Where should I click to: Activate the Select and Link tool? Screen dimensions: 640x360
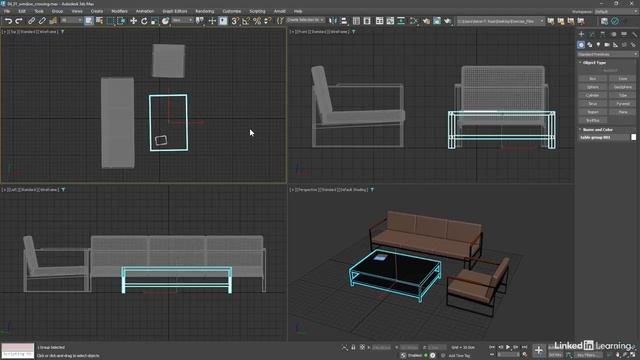click(31, 20)
